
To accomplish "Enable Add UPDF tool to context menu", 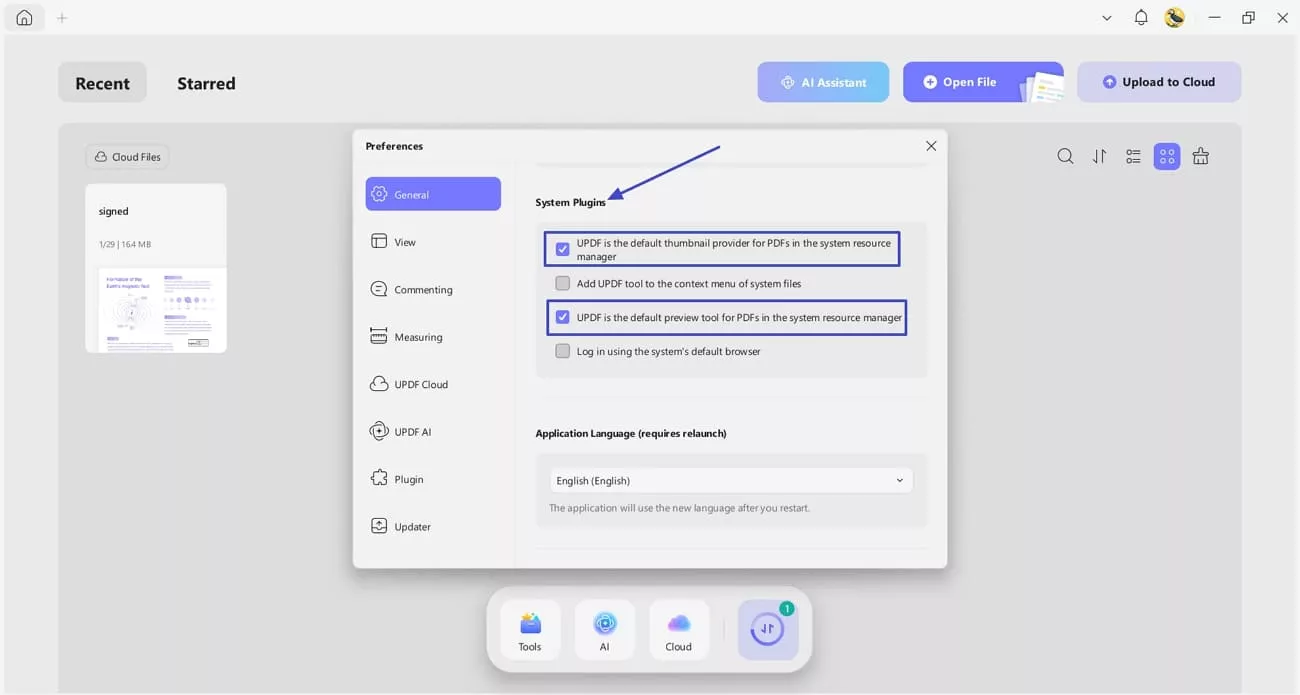I will 563,284.
